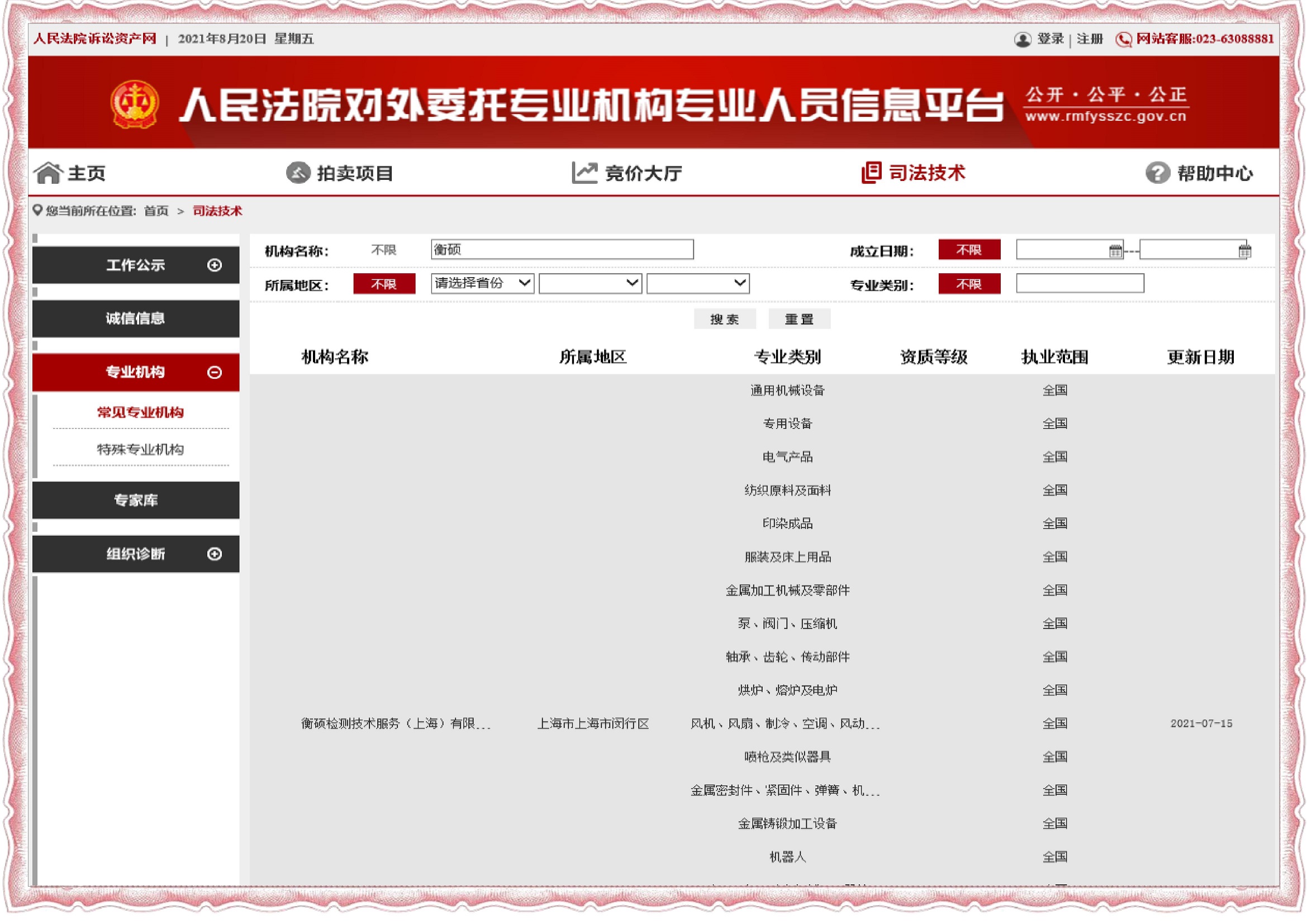1307x924 pixels.
Task: Switch to 特殊专业机构 in the sidebar
Action: pos(140,449)
